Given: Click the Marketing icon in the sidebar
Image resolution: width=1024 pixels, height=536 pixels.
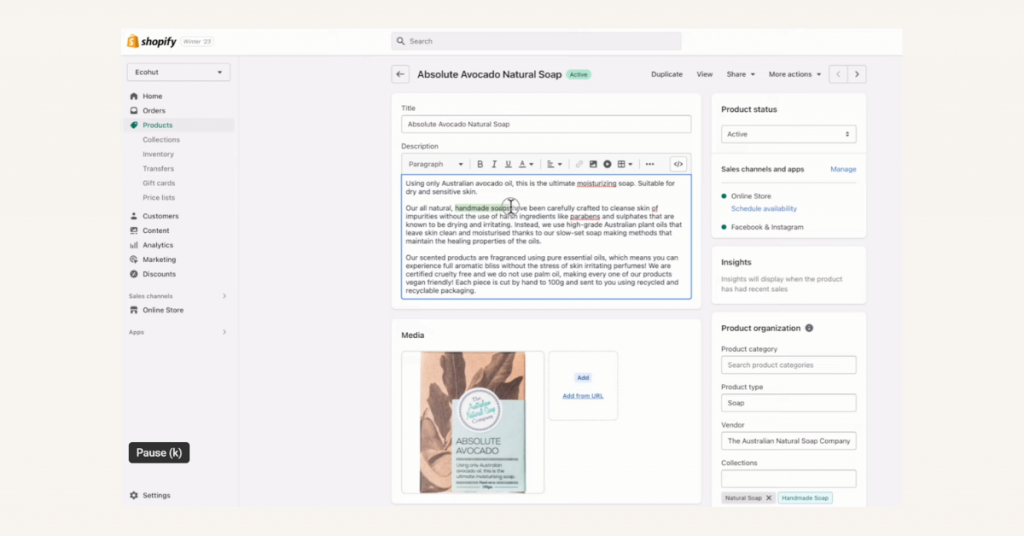Looking at the screenshot, I should tap(134, 259).
